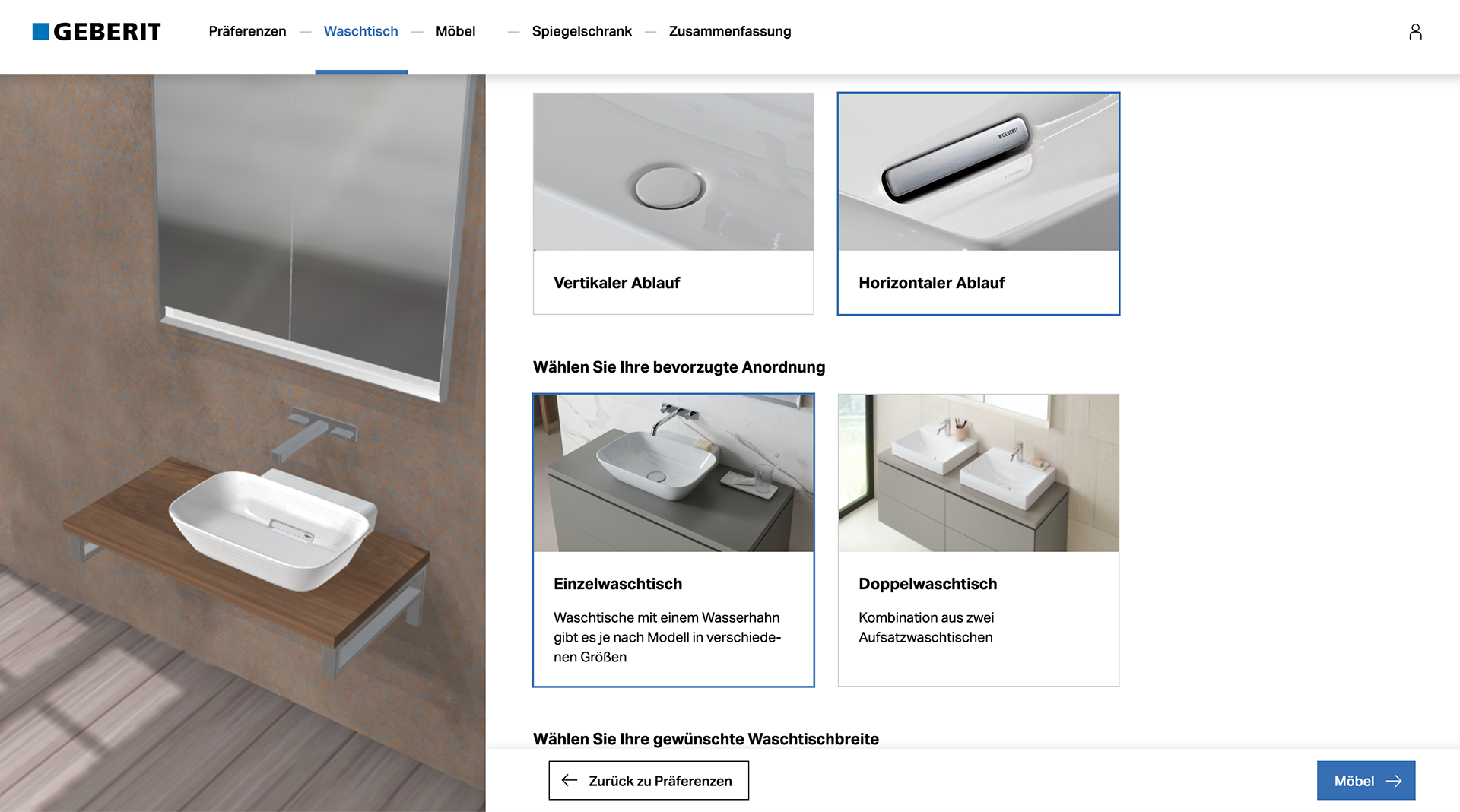This screenshot has width=1460, height=812.
Task: Select the Vertikaler Ablauf option card
Action: click(673, 203)
